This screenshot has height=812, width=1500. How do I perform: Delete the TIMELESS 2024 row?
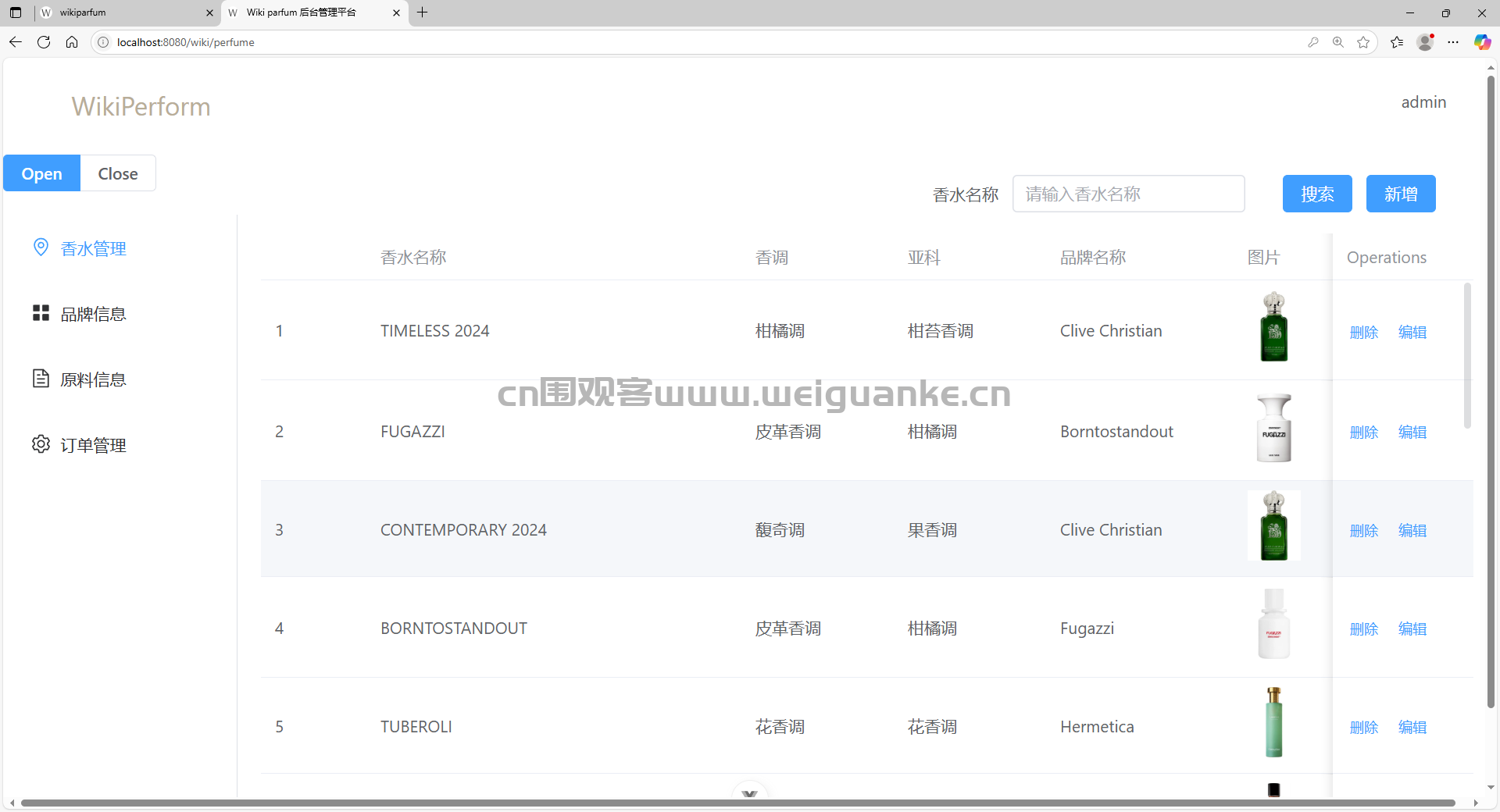[1364, 332]
